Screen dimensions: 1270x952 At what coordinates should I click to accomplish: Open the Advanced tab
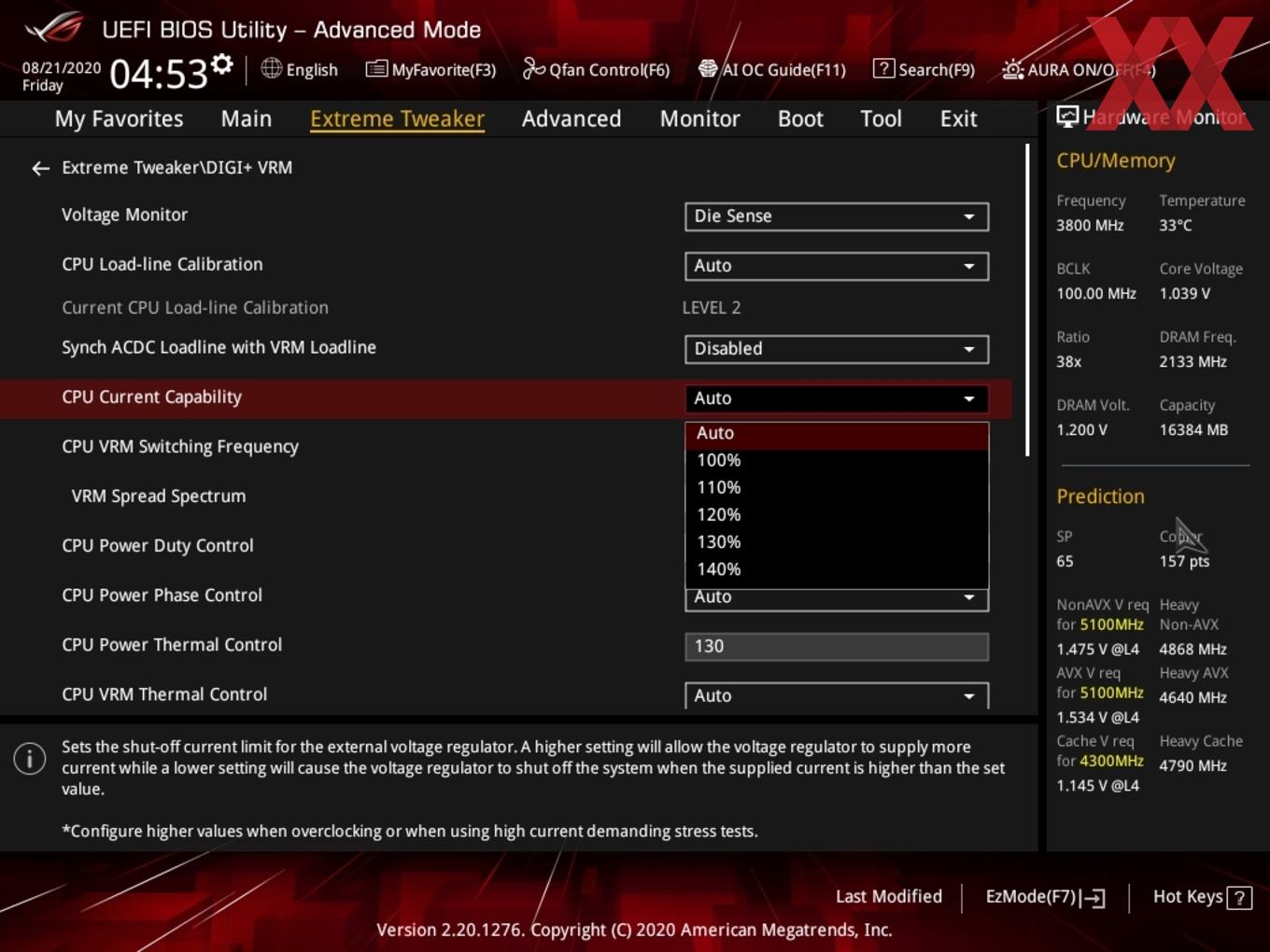point(571,119)
